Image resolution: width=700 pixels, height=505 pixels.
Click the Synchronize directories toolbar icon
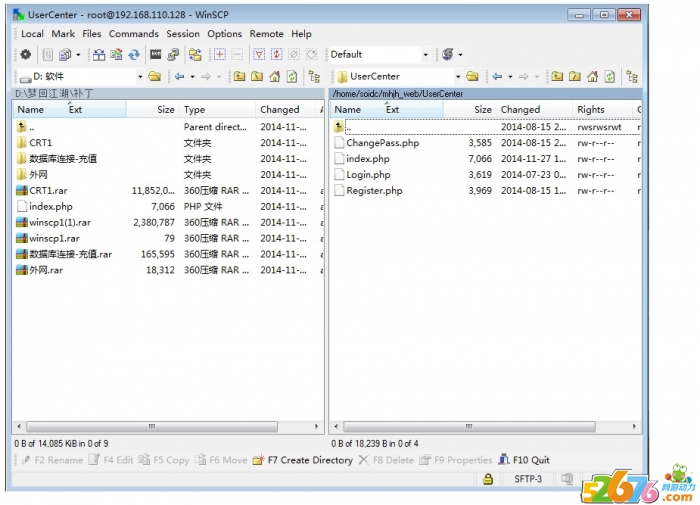(x=117, y=54)
